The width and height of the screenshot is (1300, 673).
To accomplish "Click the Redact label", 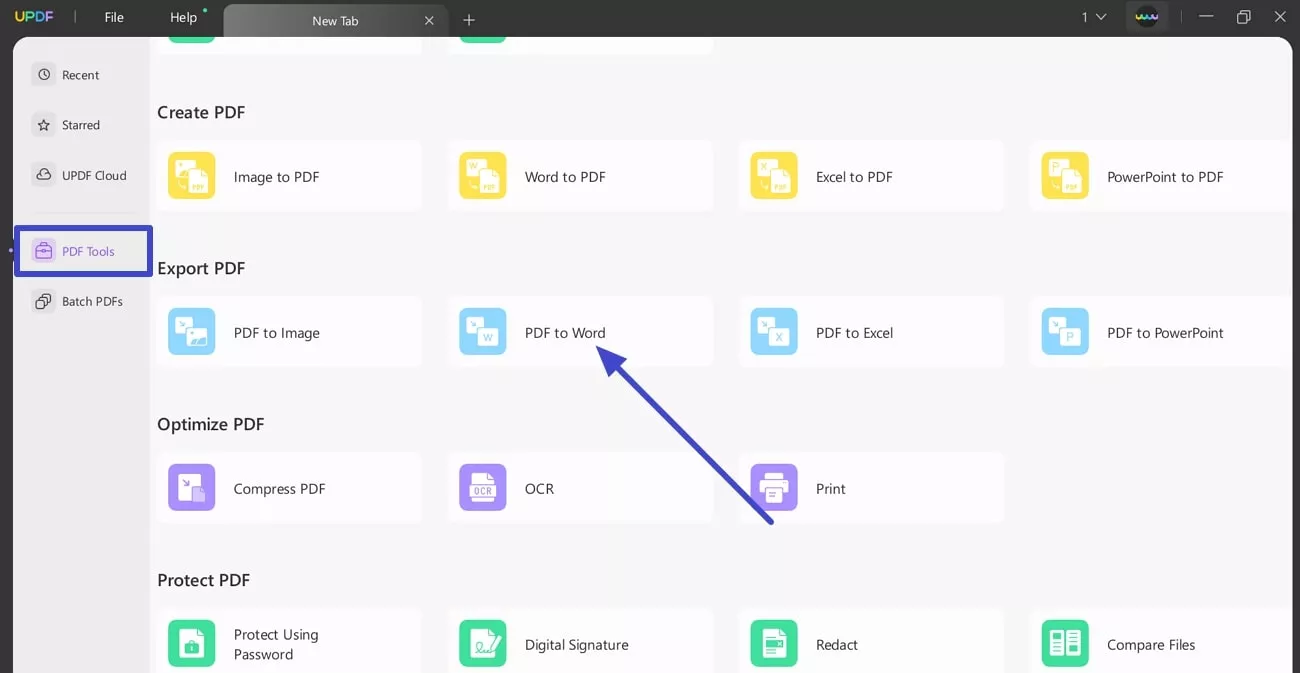I will (x=837, y=645).
